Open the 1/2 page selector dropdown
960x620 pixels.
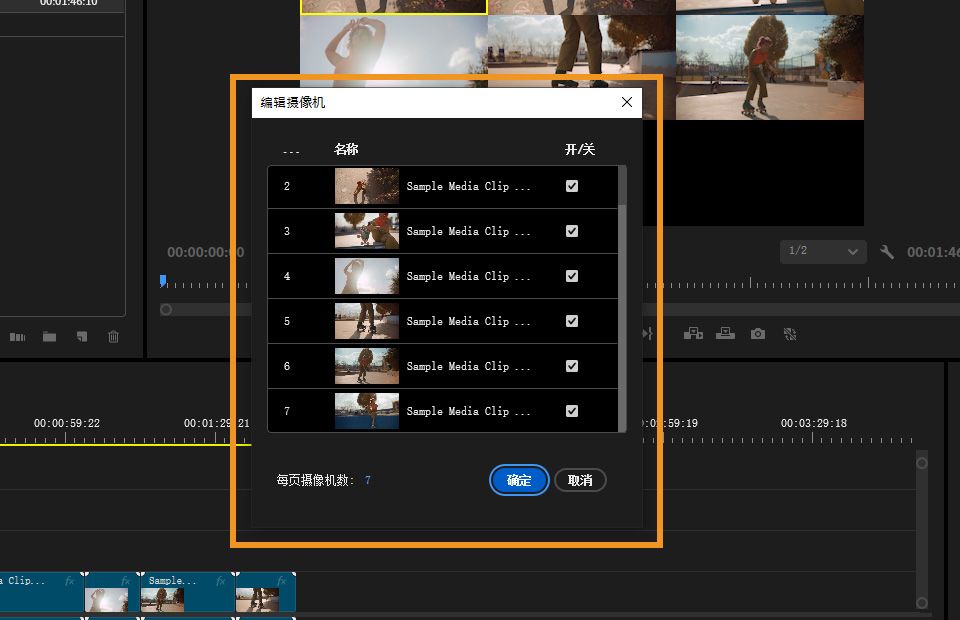pos(822,252)
